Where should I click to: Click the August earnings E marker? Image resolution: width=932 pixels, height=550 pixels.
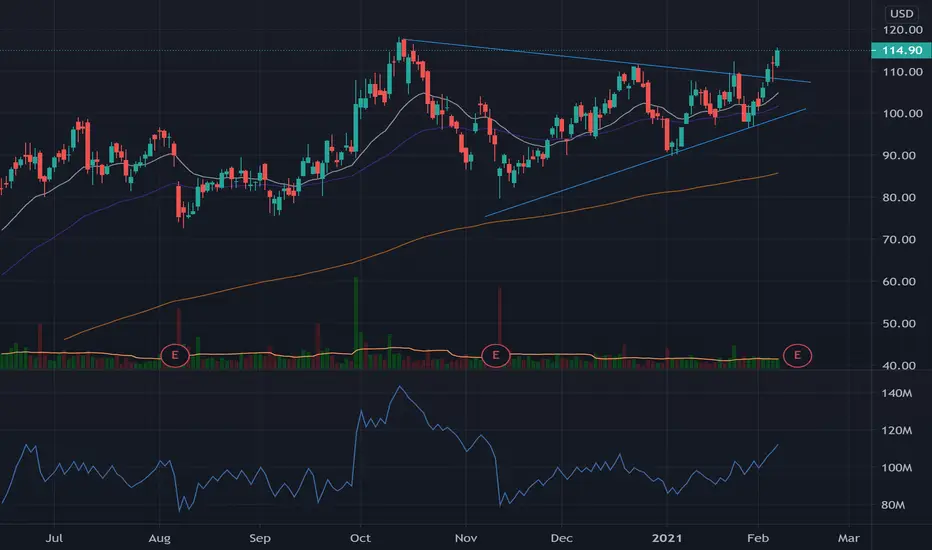click(x=175, y=356)
